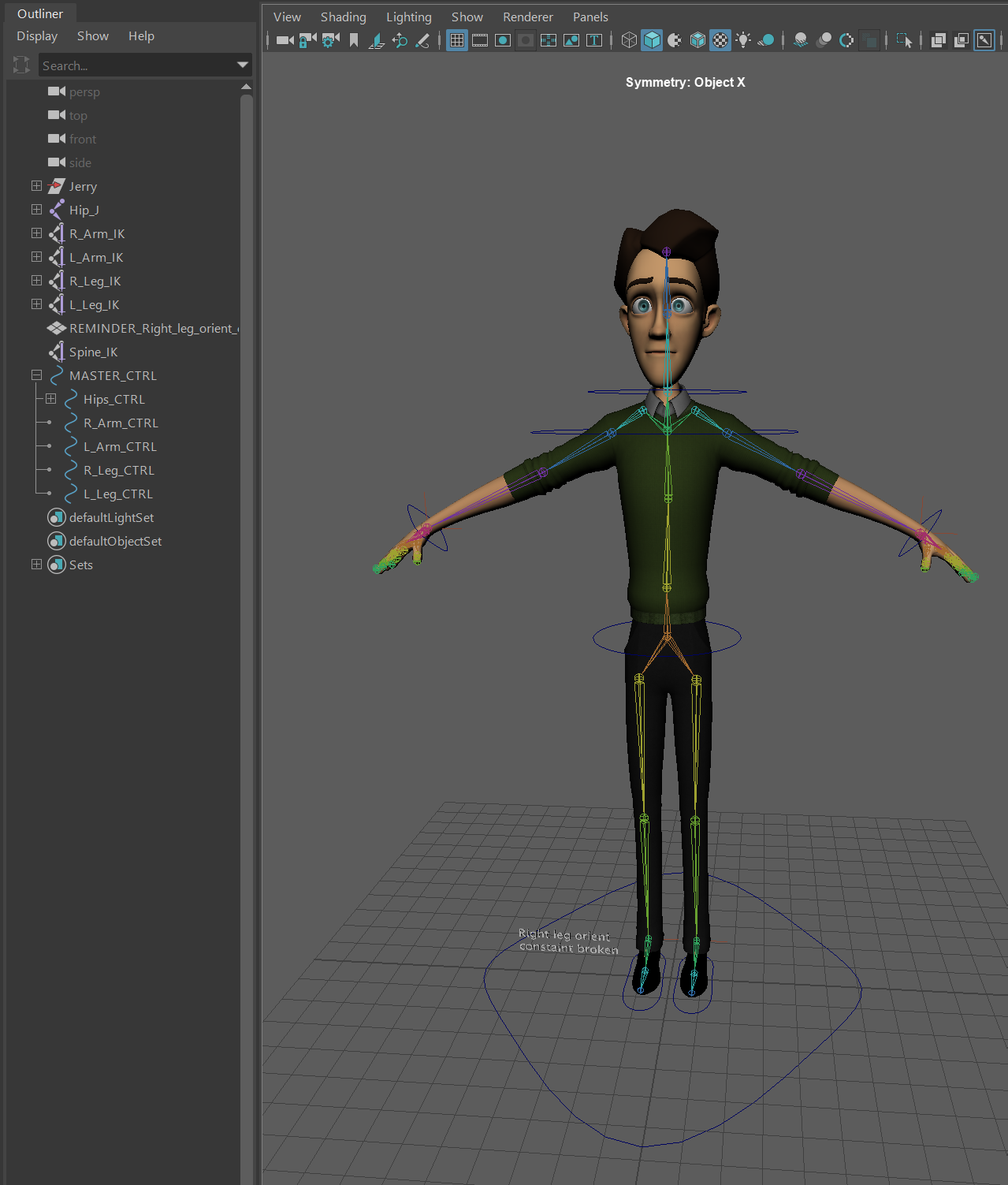The image size is (1008, 1185).
Task: Select the Spine_IK handle item
Action: click(93, 352)
